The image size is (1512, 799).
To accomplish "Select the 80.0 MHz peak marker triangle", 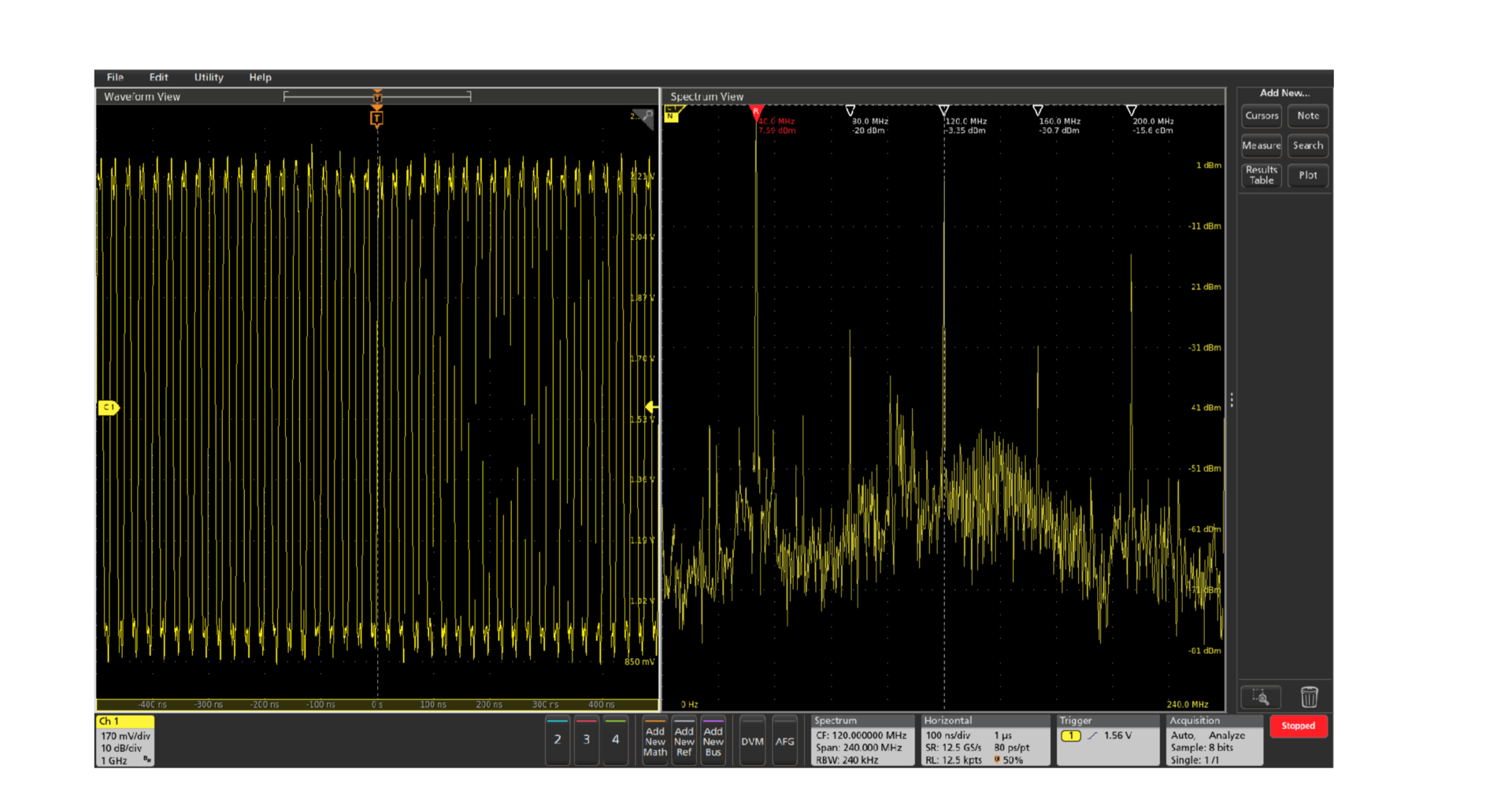I will [850, 110].
